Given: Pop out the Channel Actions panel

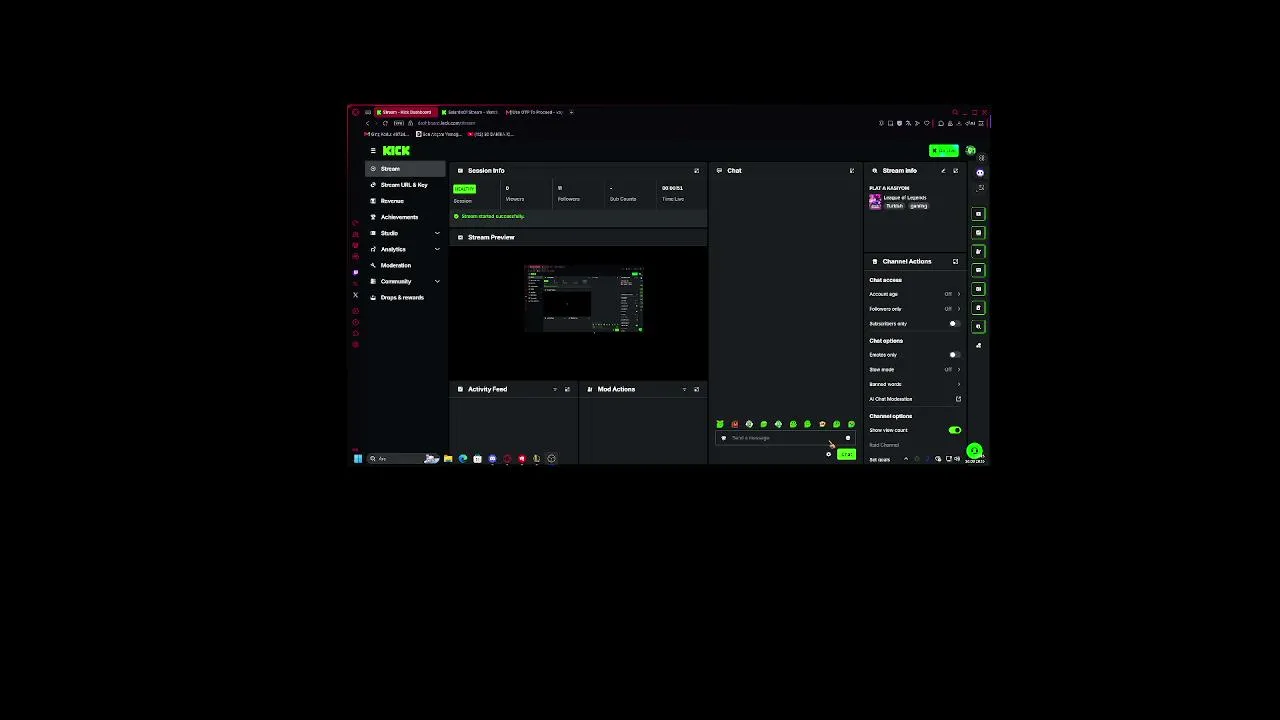Looking at the screenshot, I should point(955,262).
